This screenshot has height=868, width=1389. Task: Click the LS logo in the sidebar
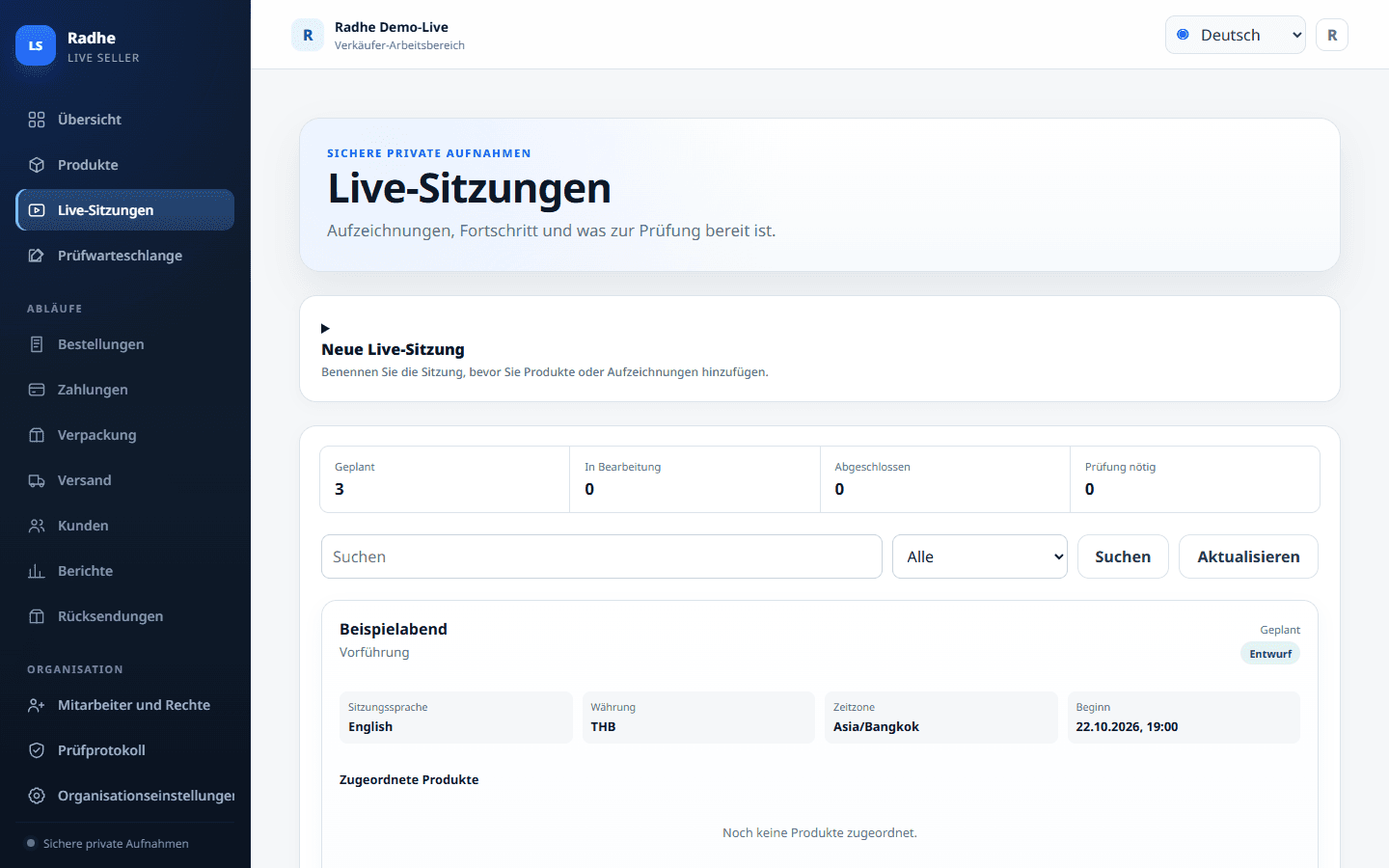click(x=36, y=45)
